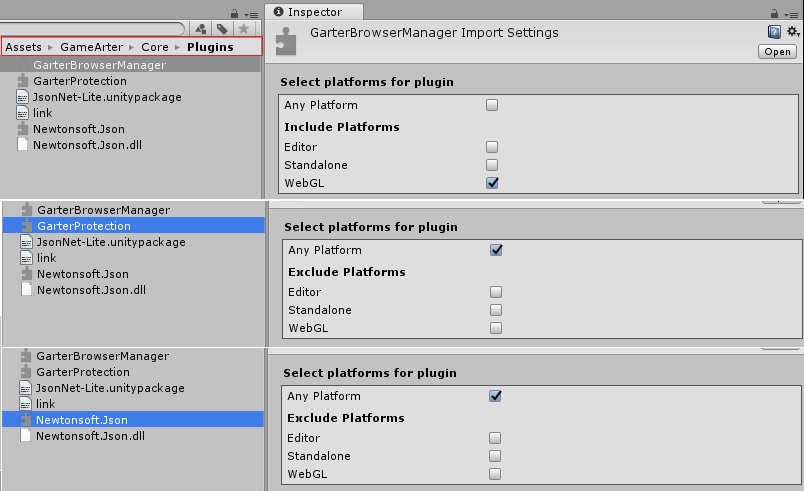Image resolution: width=804 pixels, height=491 pixels.
Task: Click the Search by Type shapes icon
Action: pos(201,30)
